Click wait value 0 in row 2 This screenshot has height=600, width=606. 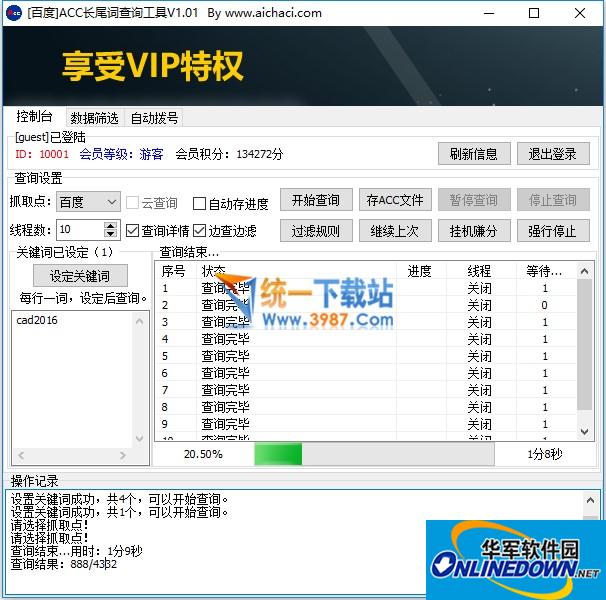[x=545, y=305]
